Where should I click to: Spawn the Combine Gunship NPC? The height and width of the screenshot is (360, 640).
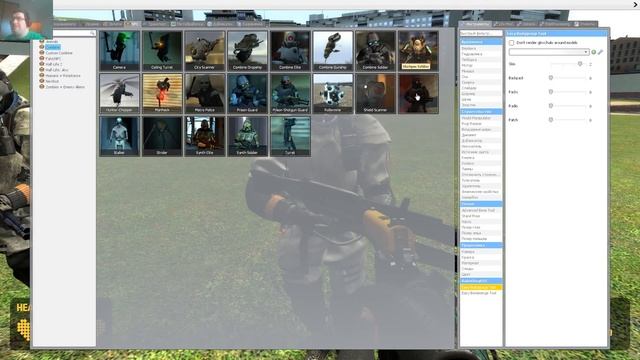tap(333, 51)
